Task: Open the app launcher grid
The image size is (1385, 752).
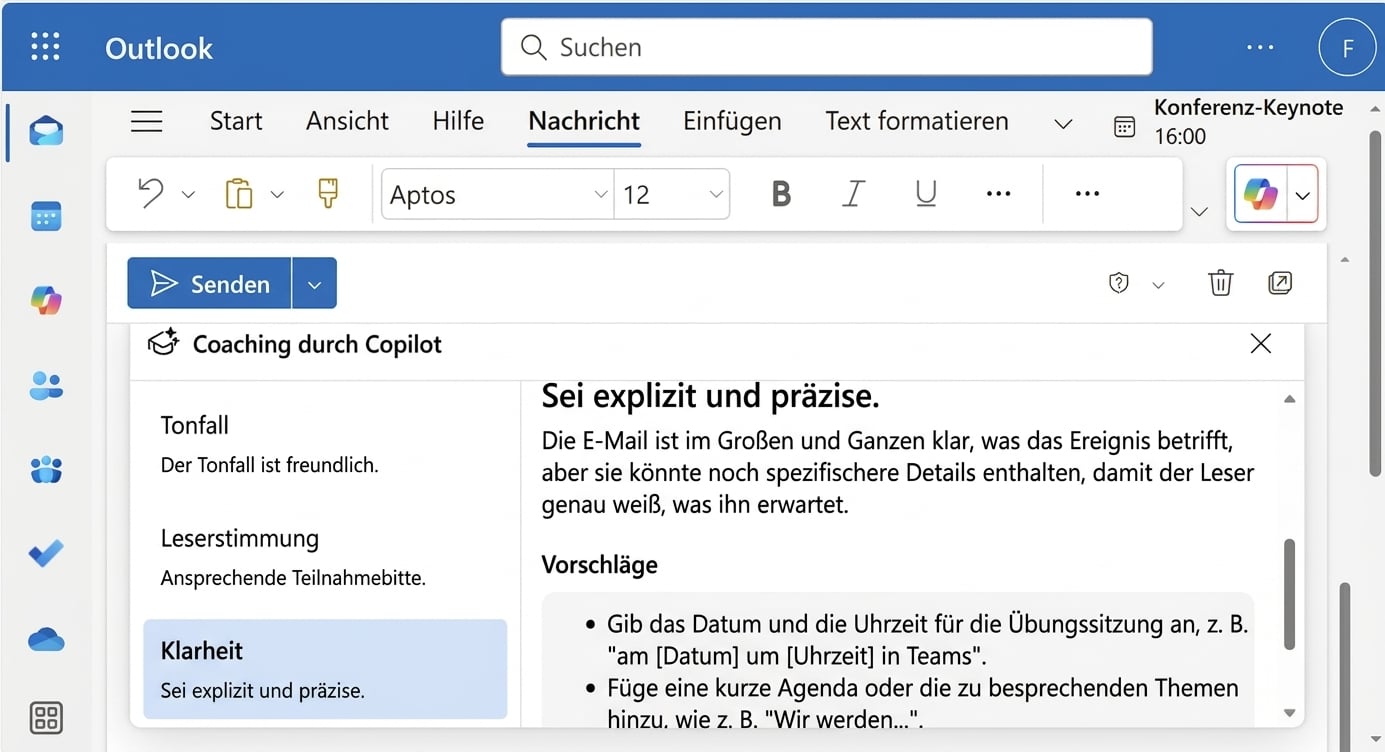Action: click(x=45, y=47)
